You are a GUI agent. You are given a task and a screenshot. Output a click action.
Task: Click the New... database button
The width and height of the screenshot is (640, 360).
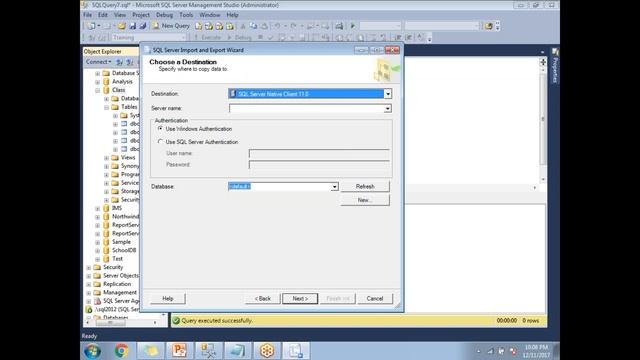(x=365, y=200)
